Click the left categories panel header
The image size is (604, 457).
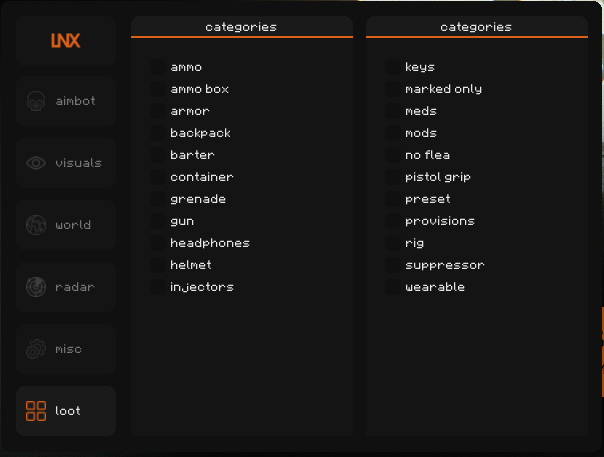pos(241,27)
